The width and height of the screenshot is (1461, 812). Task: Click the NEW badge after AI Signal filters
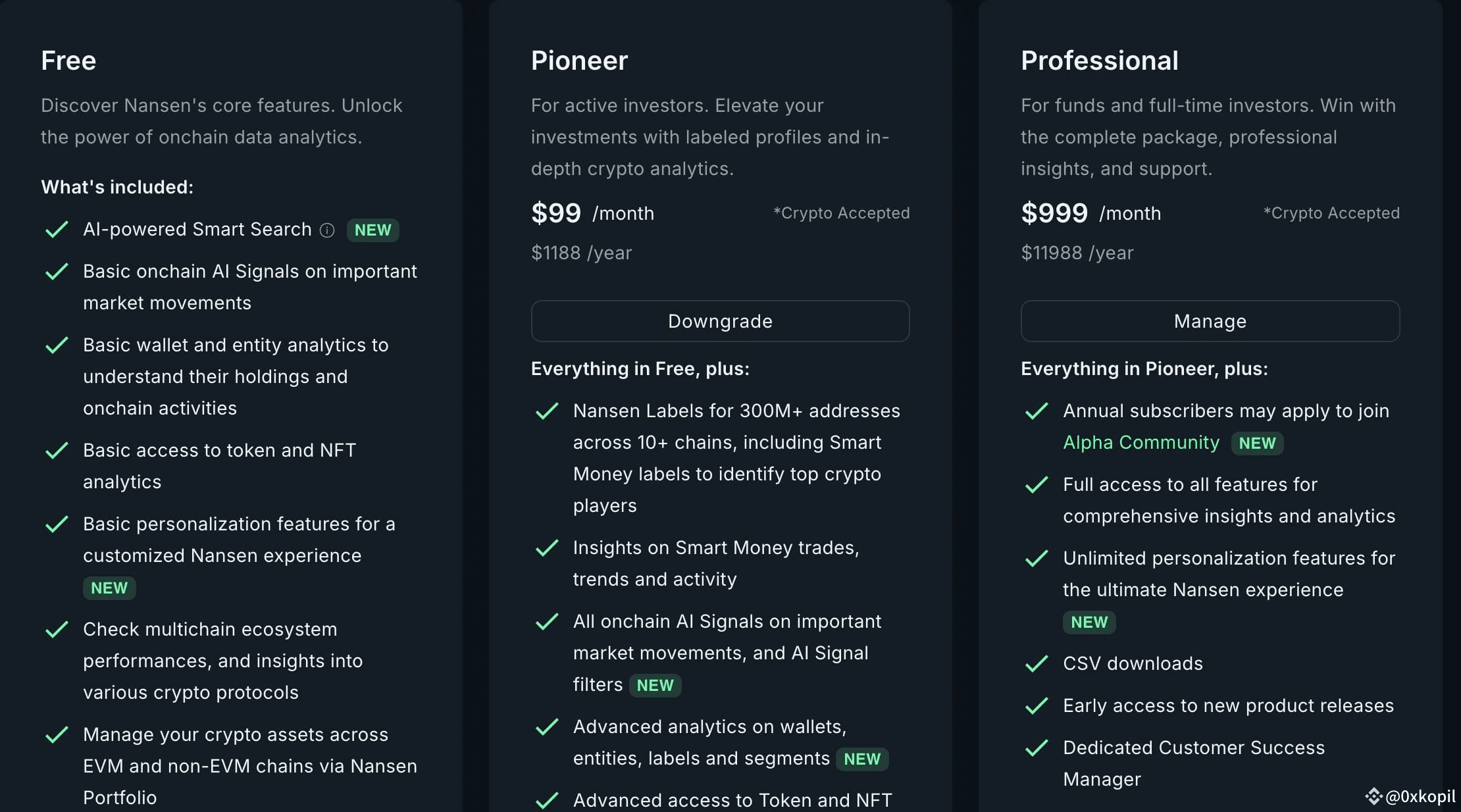click(655, 686)
